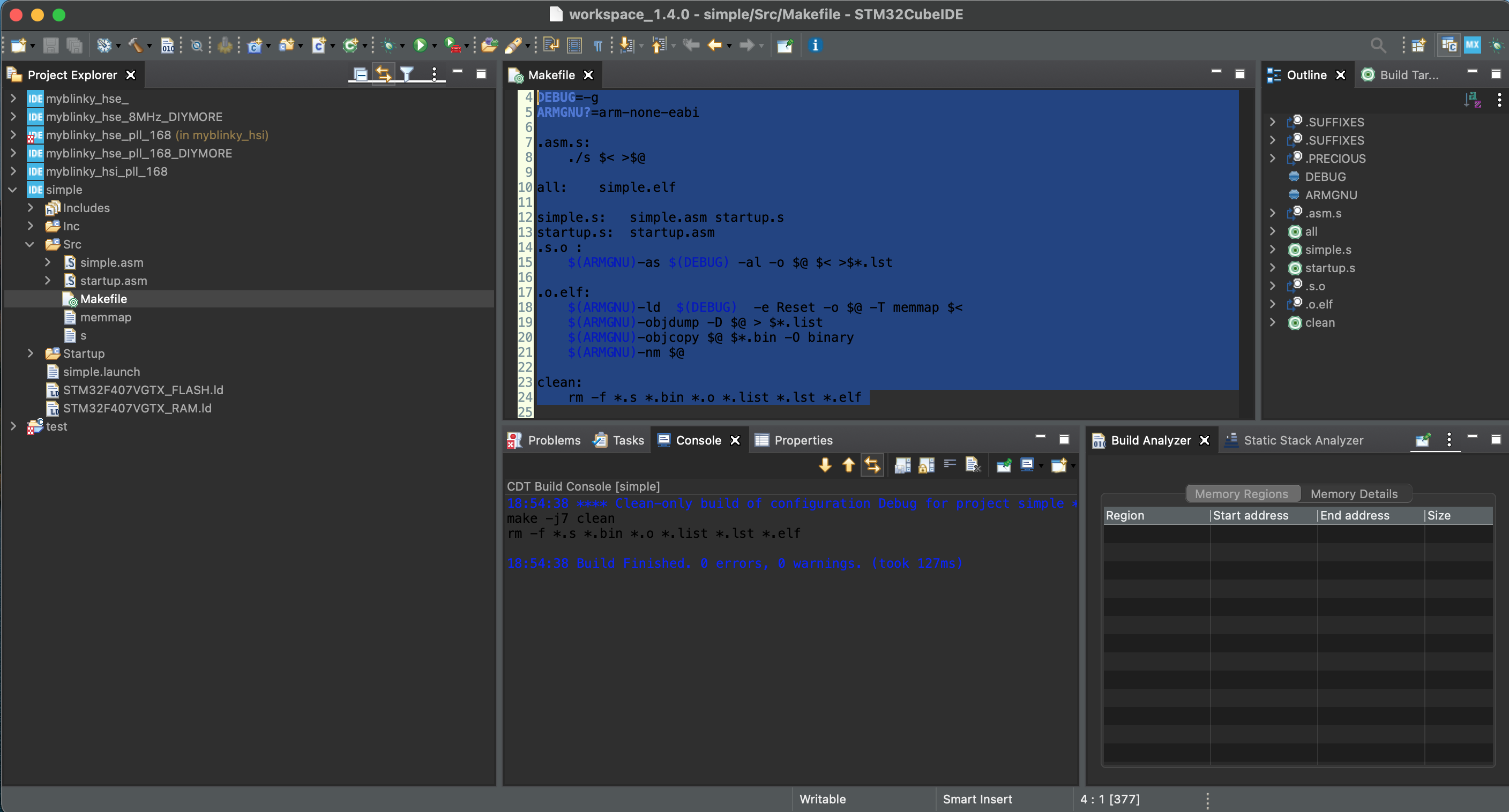1509x812 pixels.
Task: Expand the Startup folder
Action: (31, 354)
